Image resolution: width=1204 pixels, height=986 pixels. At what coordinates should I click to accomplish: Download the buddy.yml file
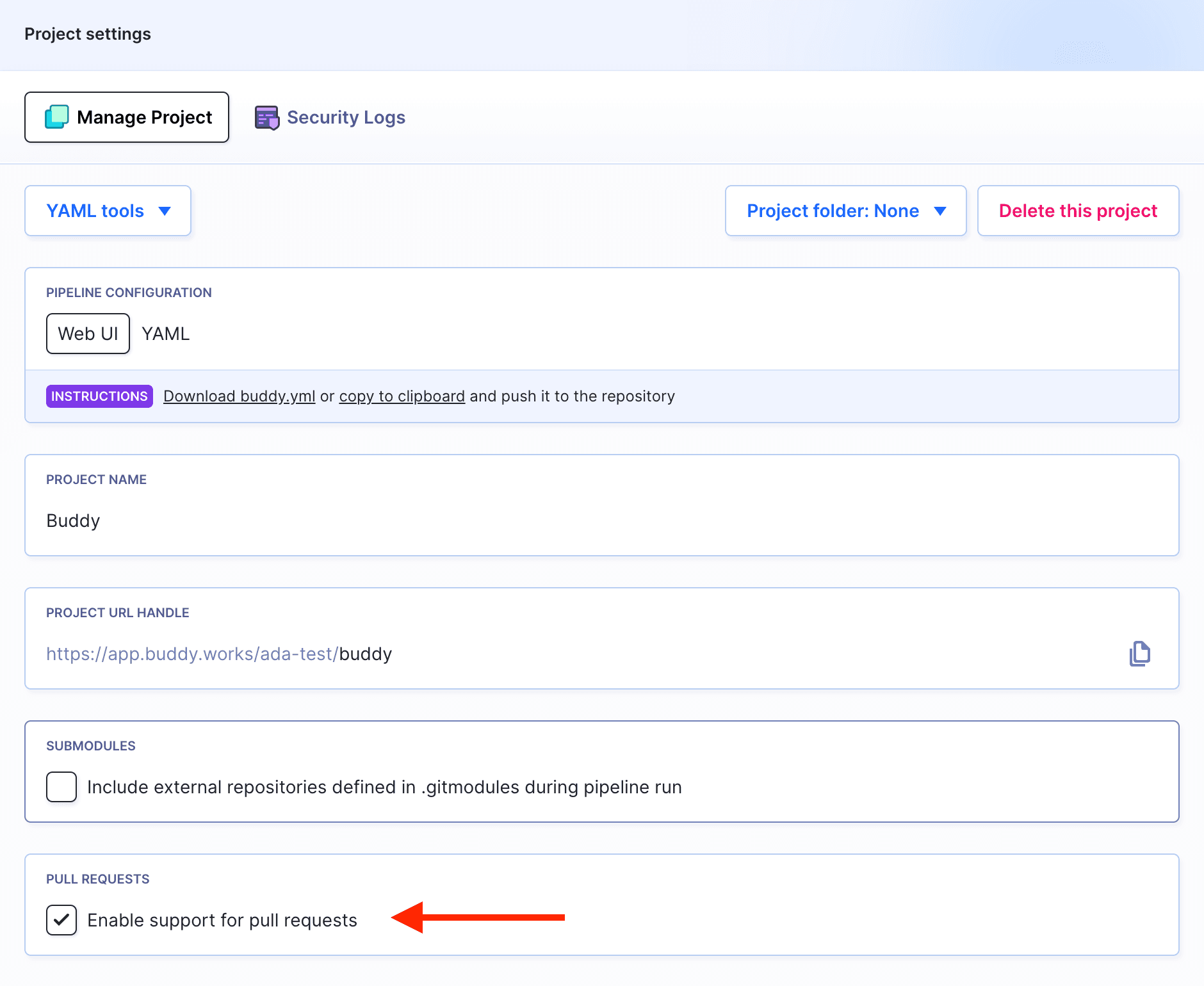[239, 396]
